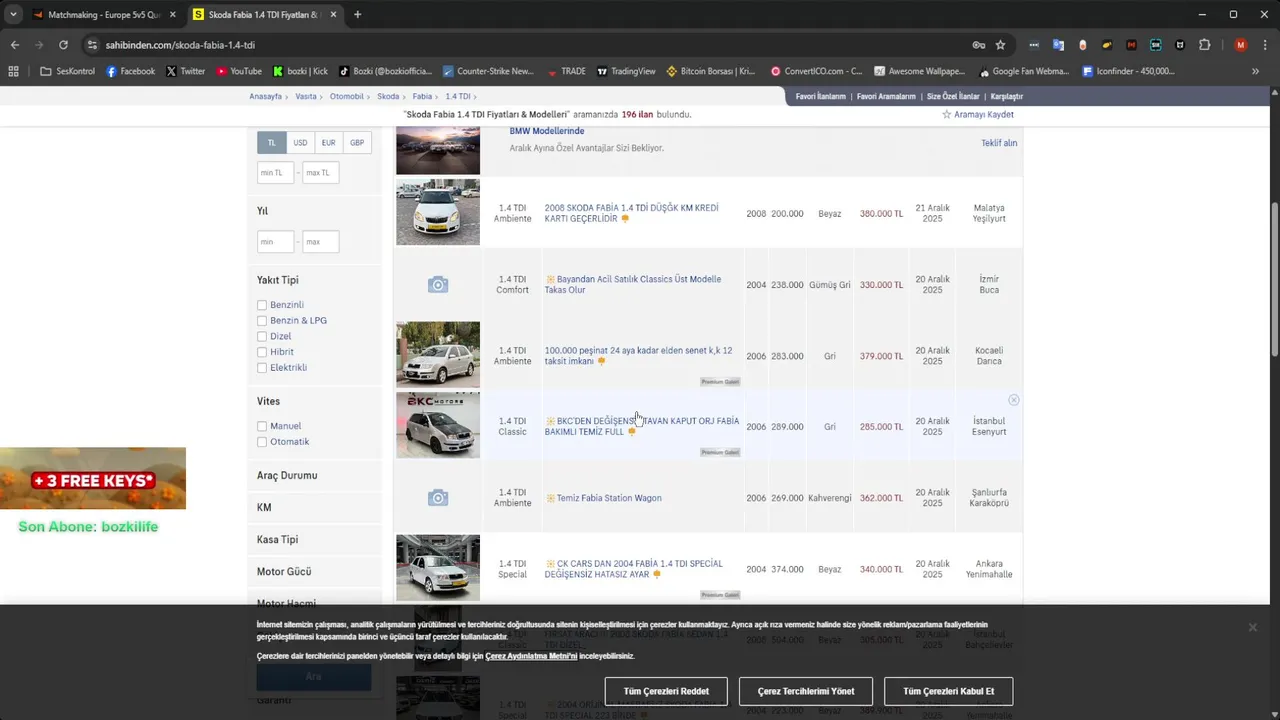Image resolution: width=1280 pixels, height=720 pixels.
Task: Click the min TL price field
Action: [x=275, y=173]
